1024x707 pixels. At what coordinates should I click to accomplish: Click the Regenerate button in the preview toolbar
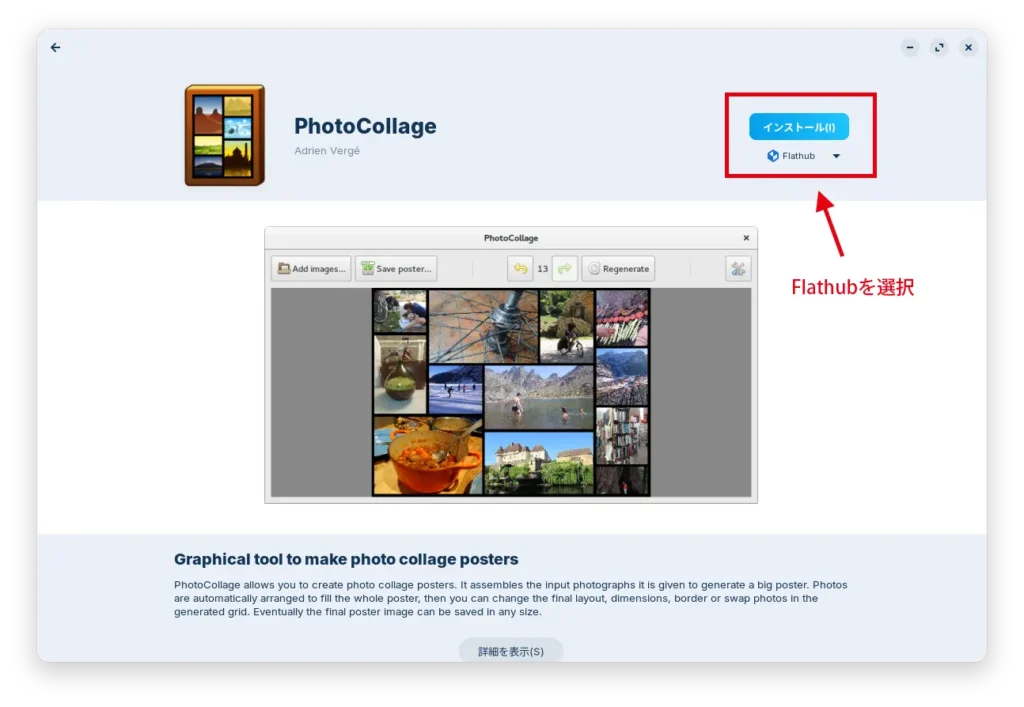tap(618, 268)
